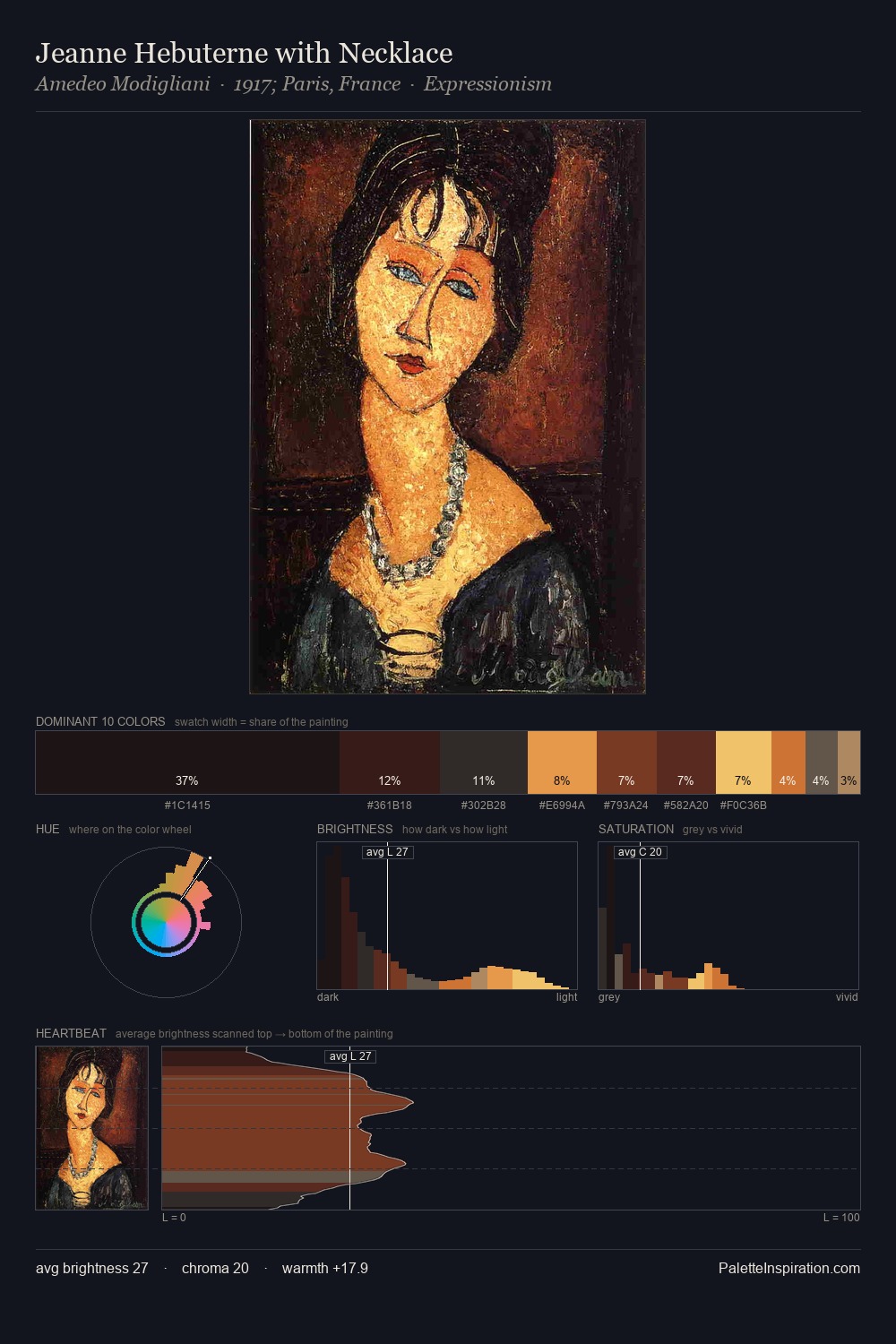The image size is (896, 1344).
Task: Click the swatch width caption text
Action: click(x=262, y=722)
